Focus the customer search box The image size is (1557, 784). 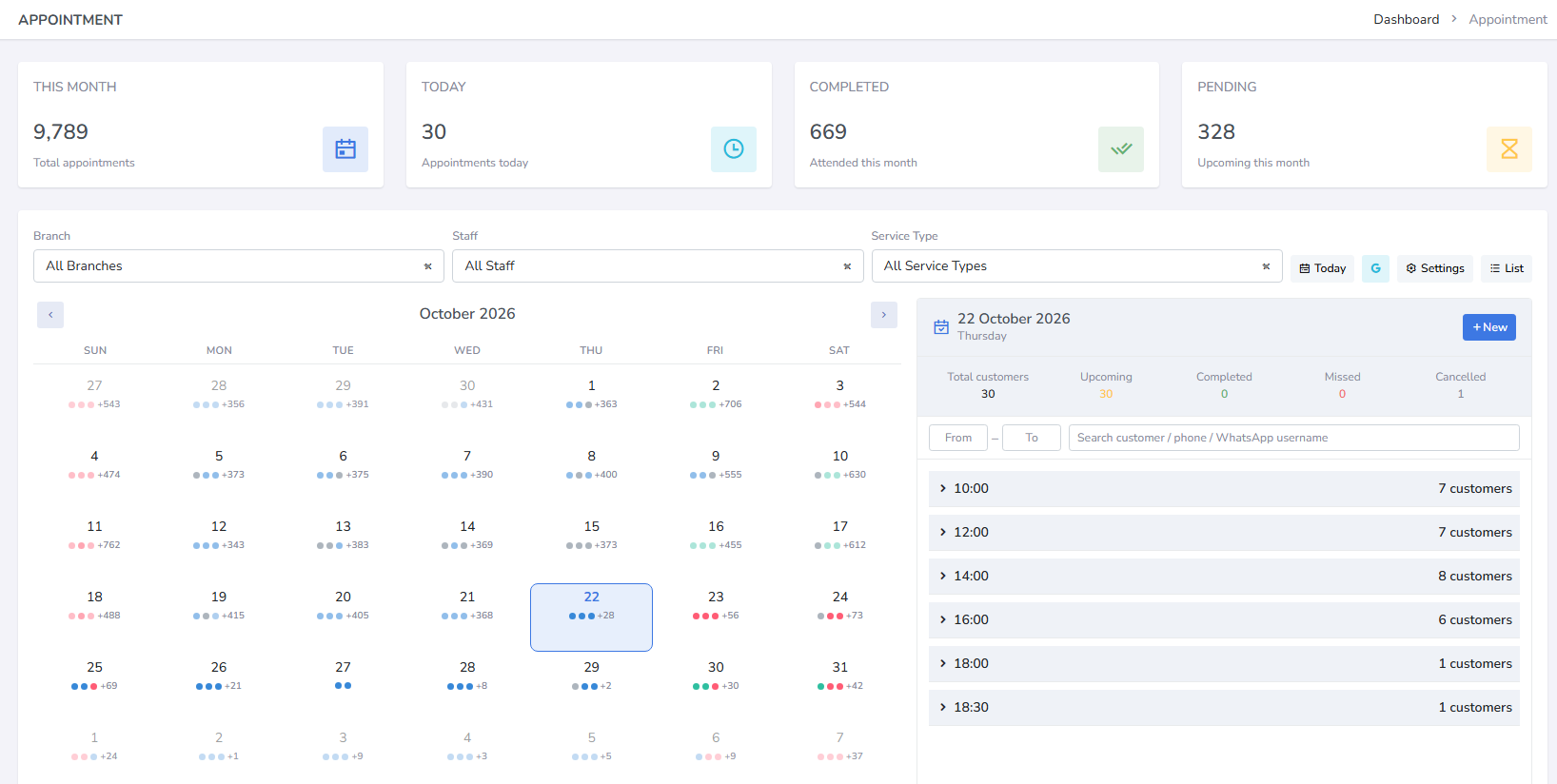[x=1294, y=438]
